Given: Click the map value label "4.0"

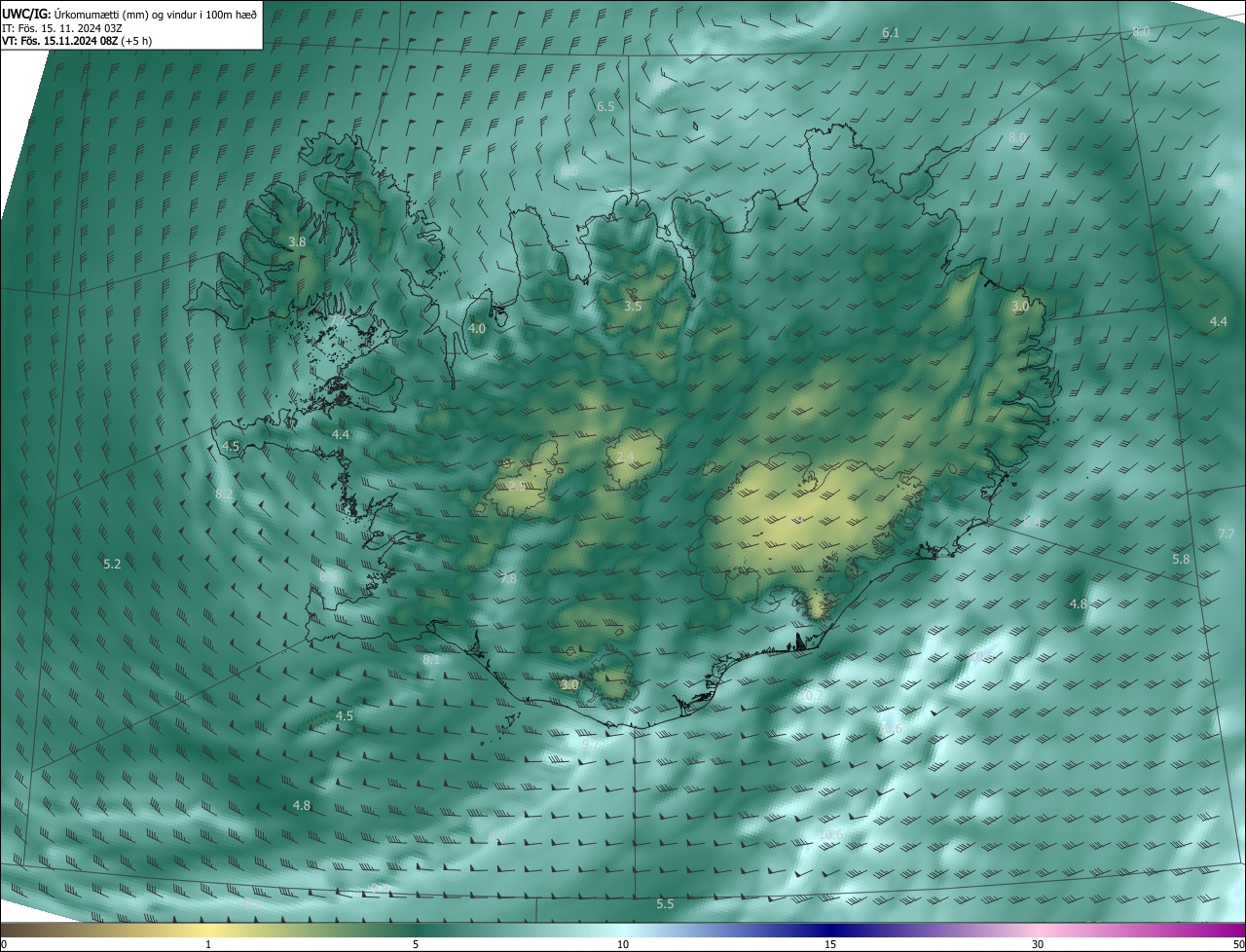Looking at the screenshot, I should [x=476, y=329].
